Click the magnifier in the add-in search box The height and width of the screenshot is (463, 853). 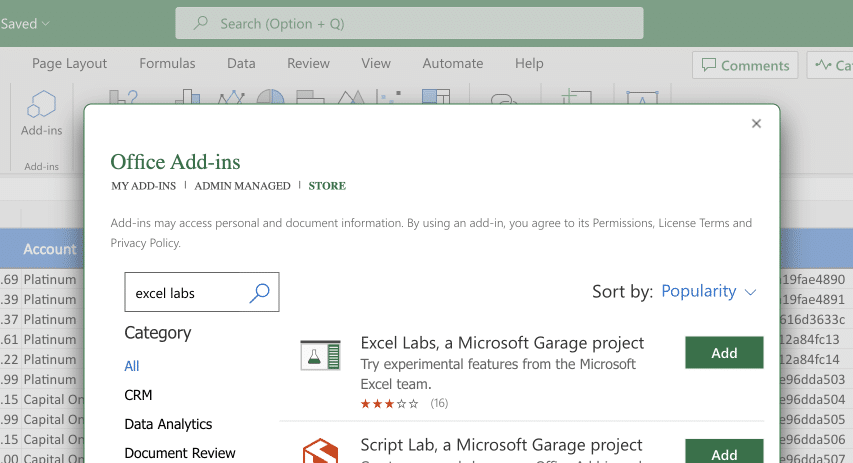(259, 293)
